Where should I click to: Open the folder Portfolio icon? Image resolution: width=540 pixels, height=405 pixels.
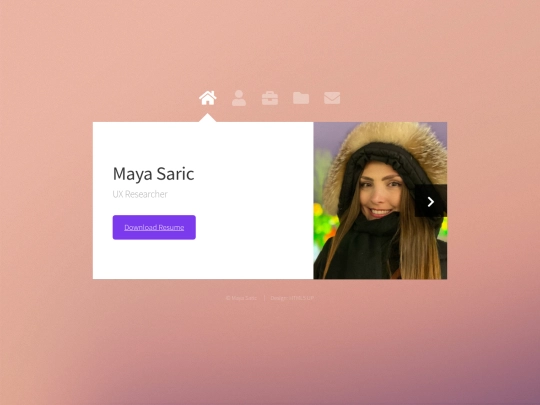pyautogui.click(x=301, y=98)
